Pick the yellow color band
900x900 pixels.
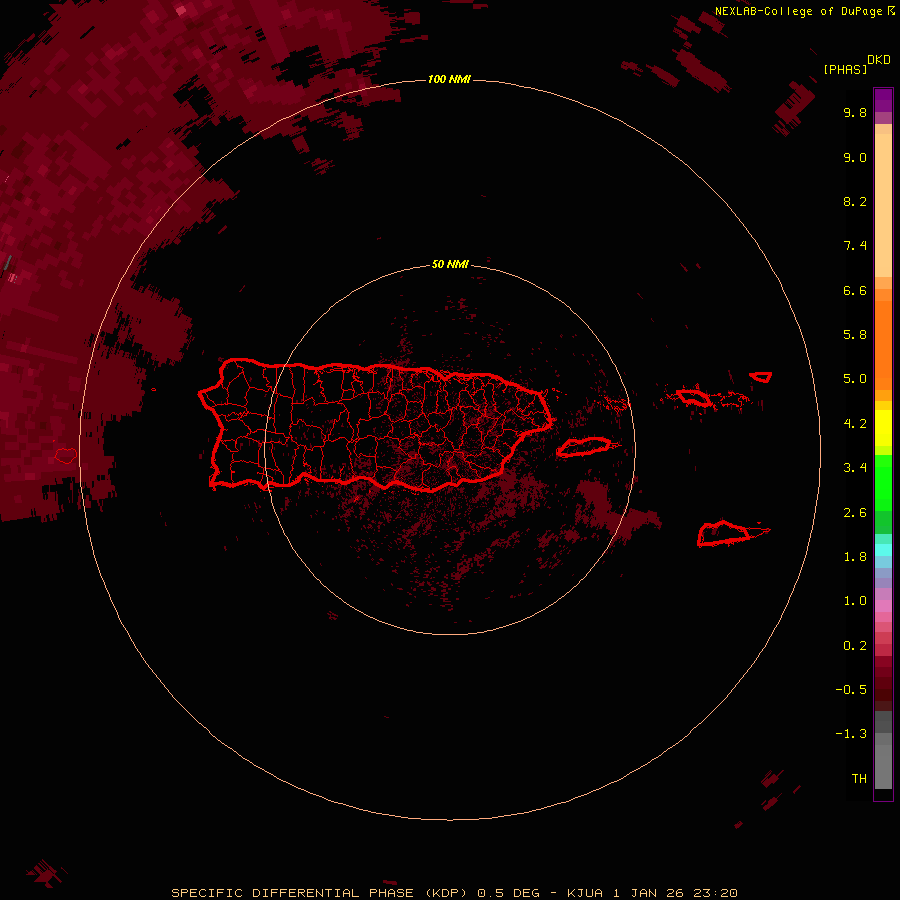pos(883,428)
